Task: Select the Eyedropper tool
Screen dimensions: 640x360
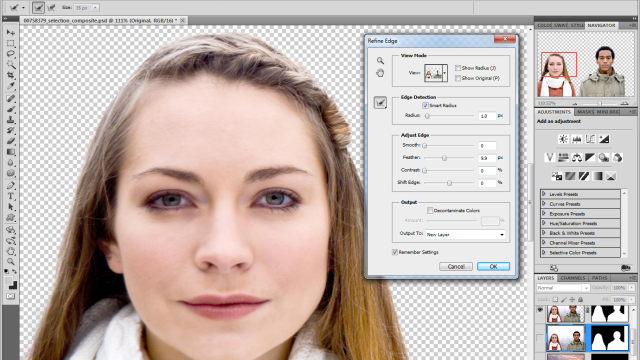Action: (x=11, y=86)
